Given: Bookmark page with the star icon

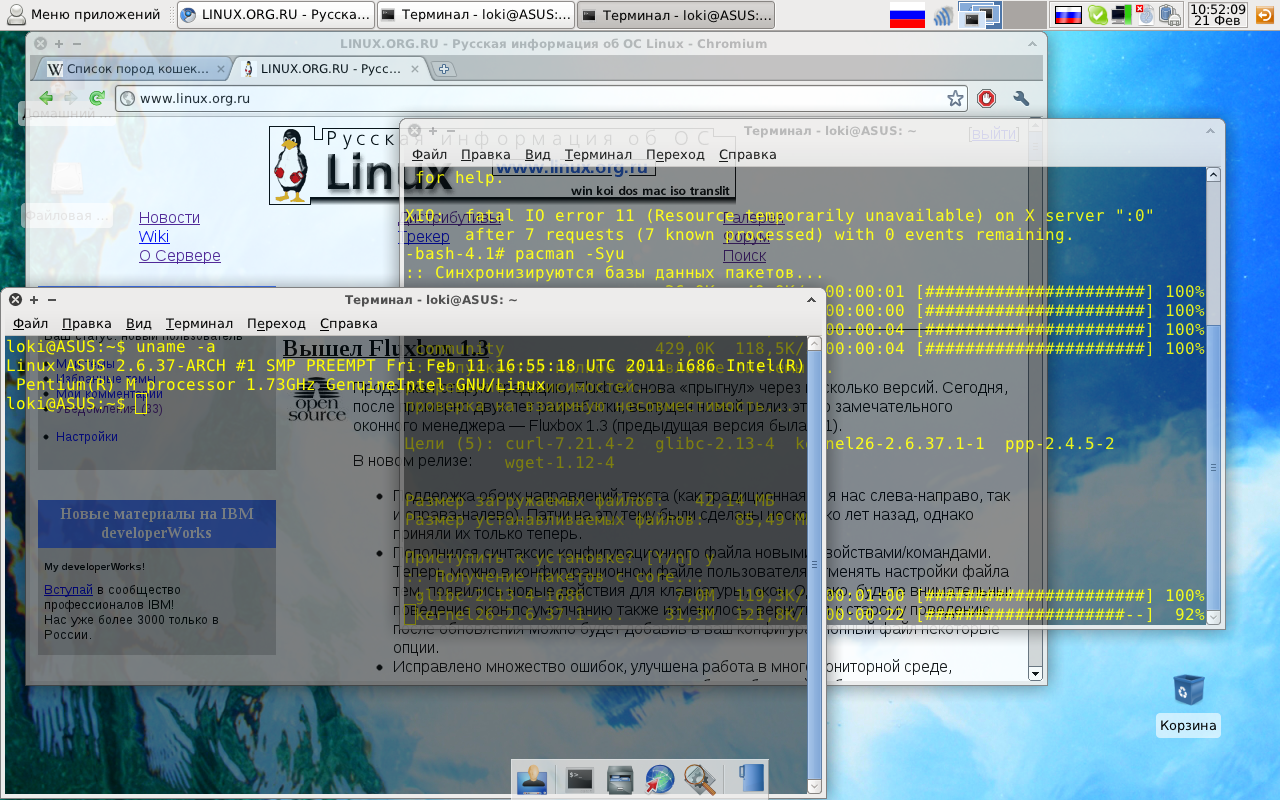Looking at the screenshot, I should coord(955,98).
